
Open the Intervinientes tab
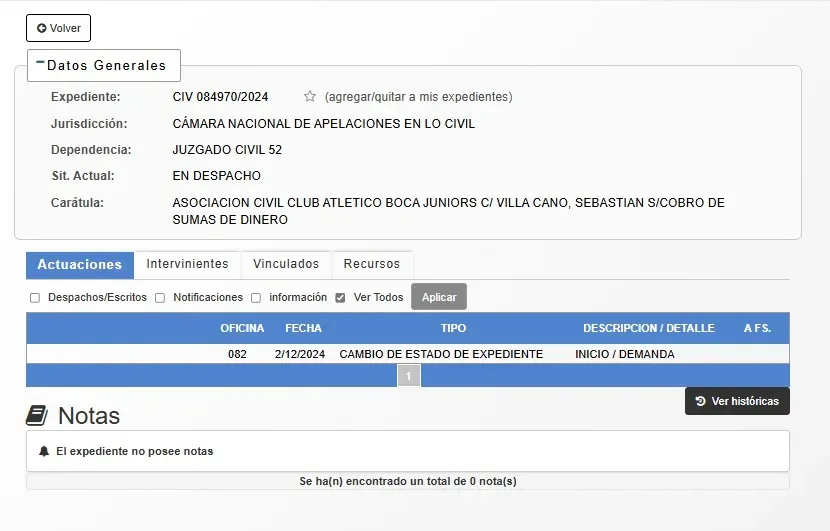(x=187, y=264)
